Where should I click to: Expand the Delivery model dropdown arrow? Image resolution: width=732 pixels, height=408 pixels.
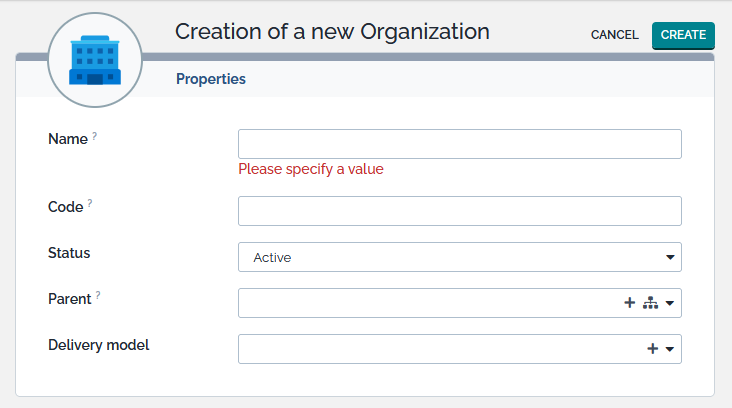(x=670, y=349)
